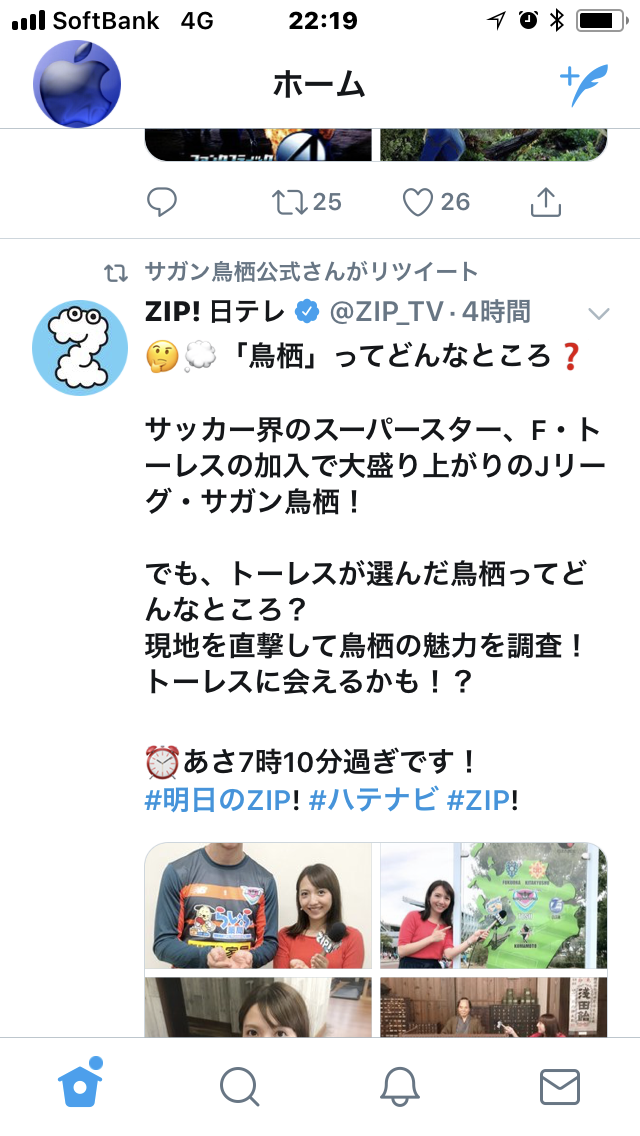Open ZIP! 日テレ account name

click(215, 312)
